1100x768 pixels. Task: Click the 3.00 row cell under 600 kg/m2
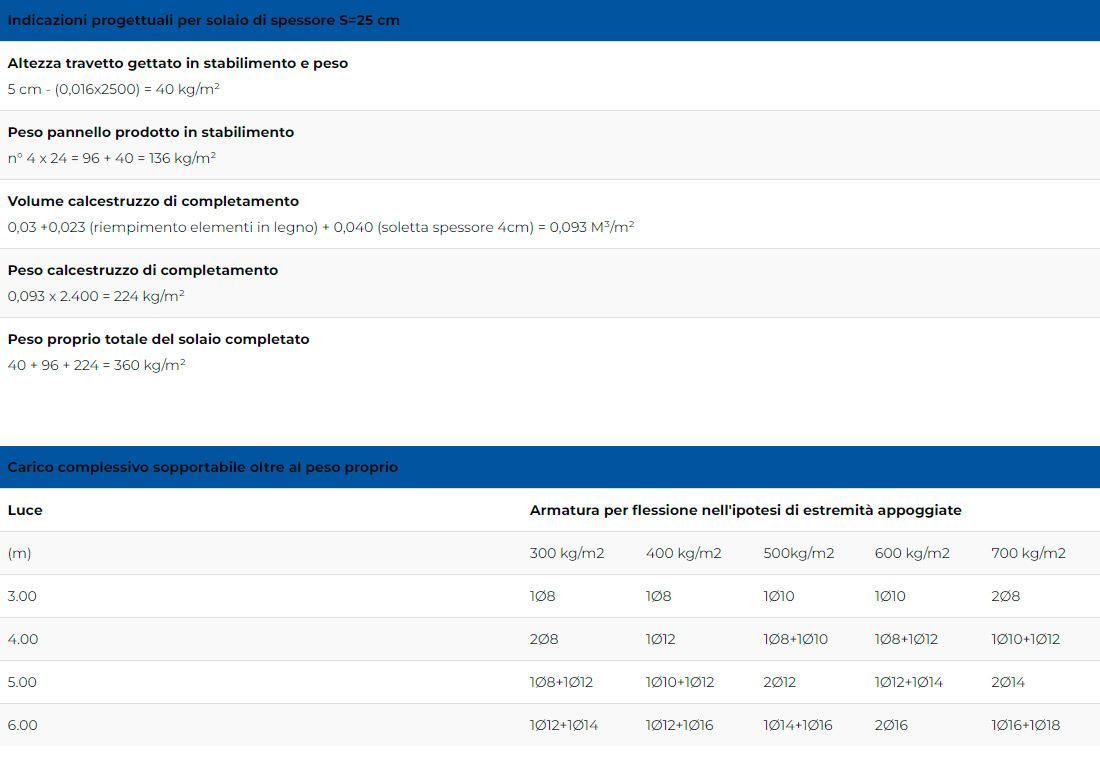pyautogui.click(x=890, y=596)
